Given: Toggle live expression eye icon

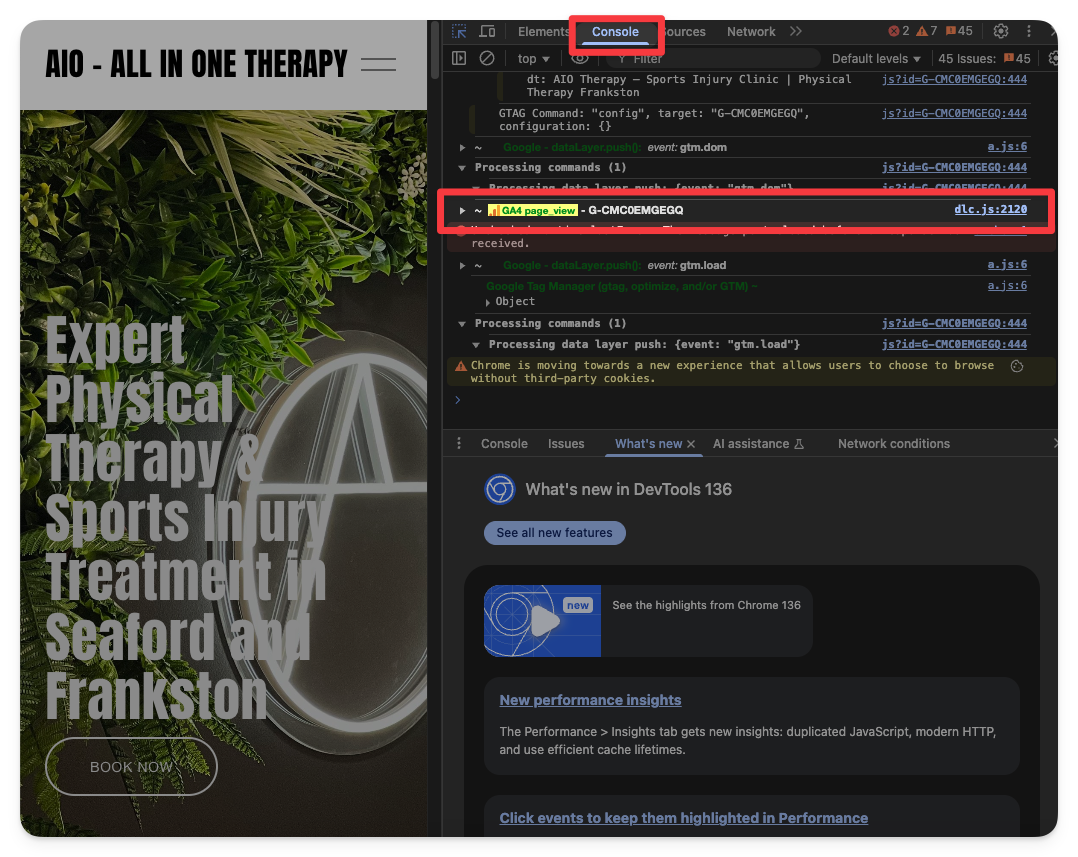Looking at the screenshot, I should (x=580, y=59).
